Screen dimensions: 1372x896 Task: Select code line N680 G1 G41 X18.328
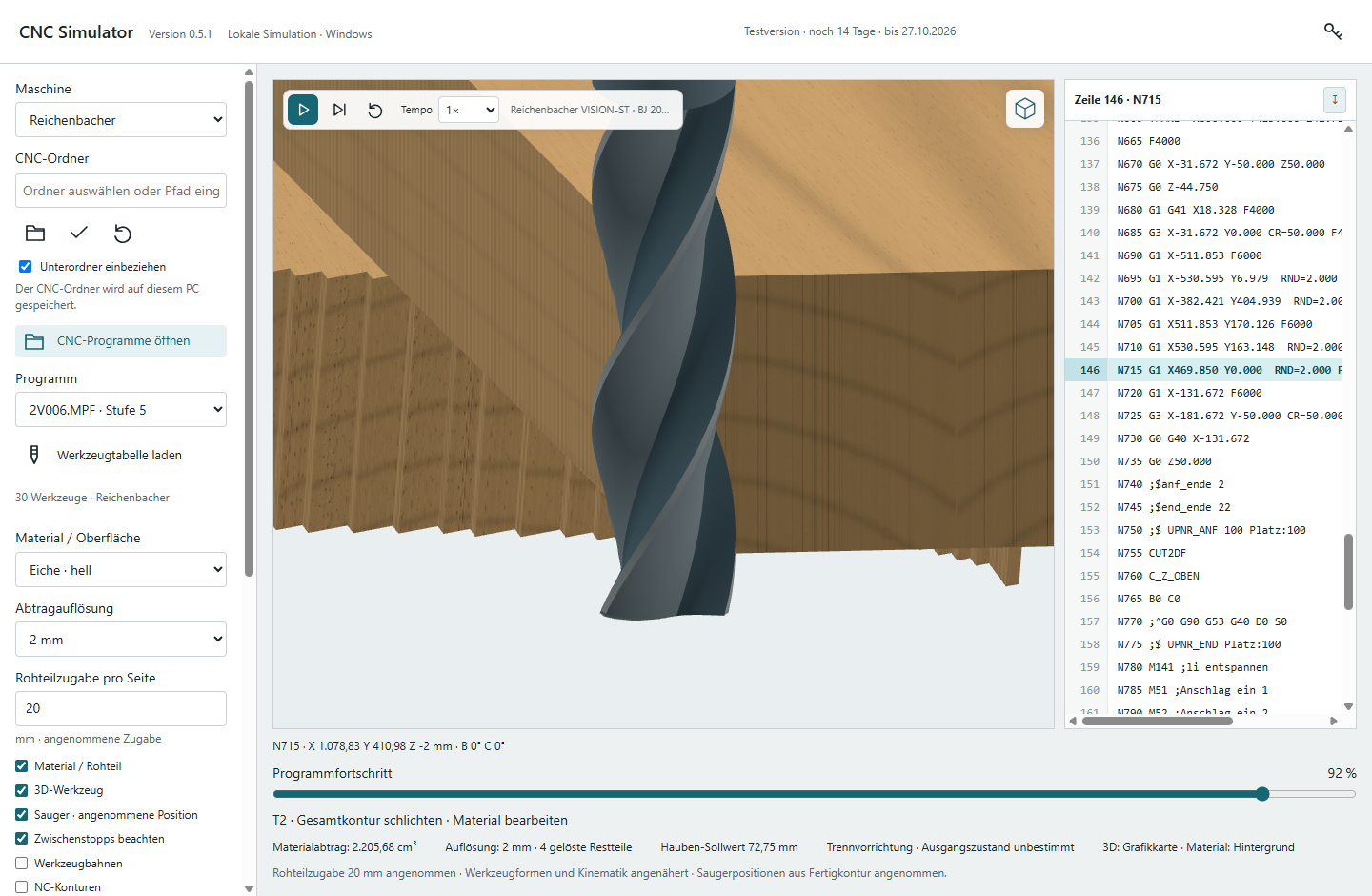[1203, 210]
